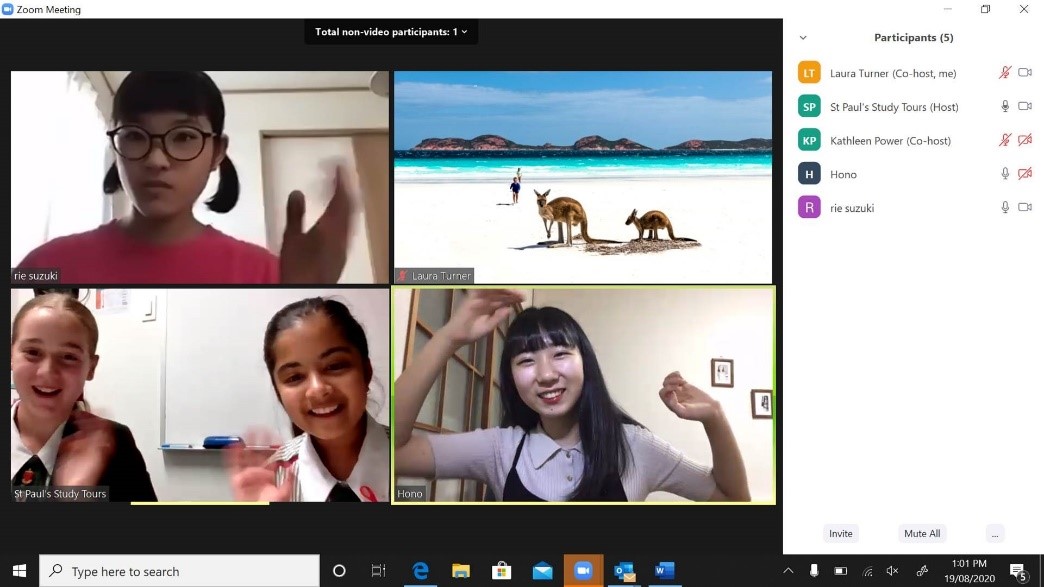Toggle Laura Turner's muted microphone icon
This screenshot has height=587, width=1044.
click(1005, 73)
